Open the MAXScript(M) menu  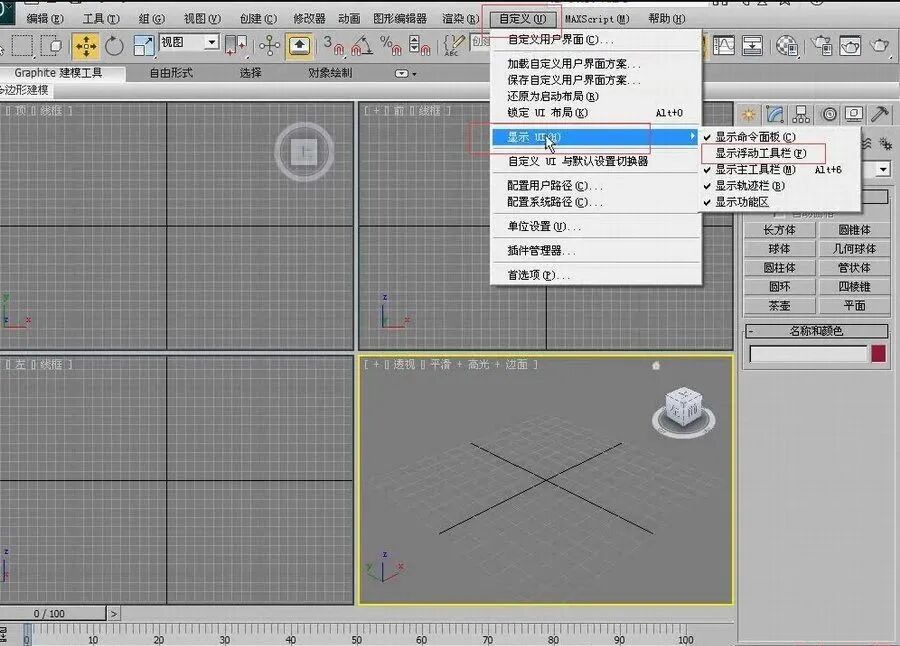[x=597, y=19]
